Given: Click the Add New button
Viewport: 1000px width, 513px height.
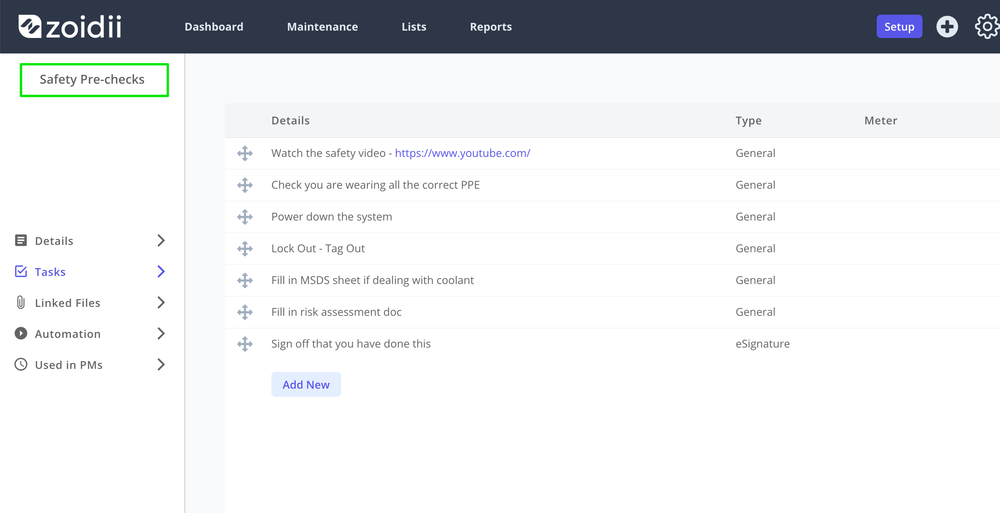Looking at the screenshot, I should 306,385.
